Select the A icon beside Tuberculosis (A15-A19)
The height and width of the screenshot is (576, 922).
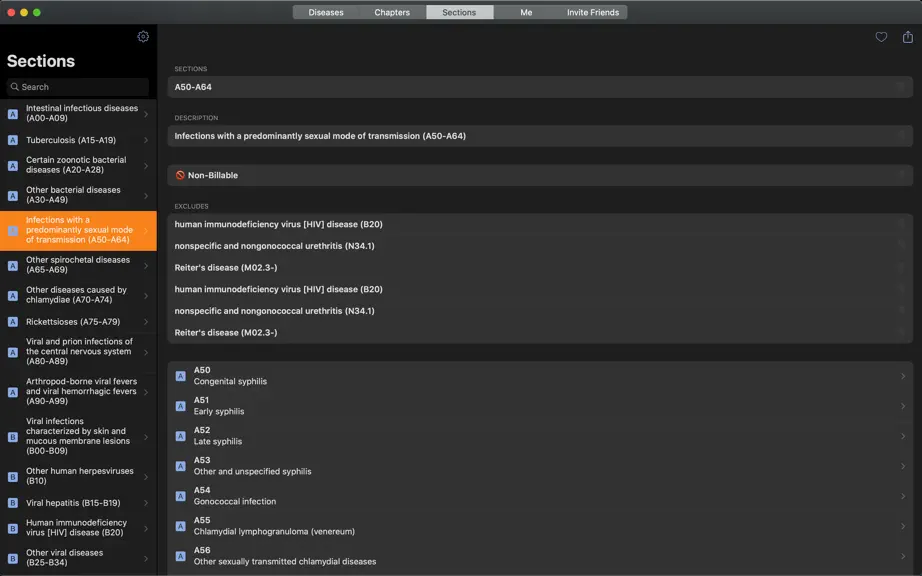12,140
